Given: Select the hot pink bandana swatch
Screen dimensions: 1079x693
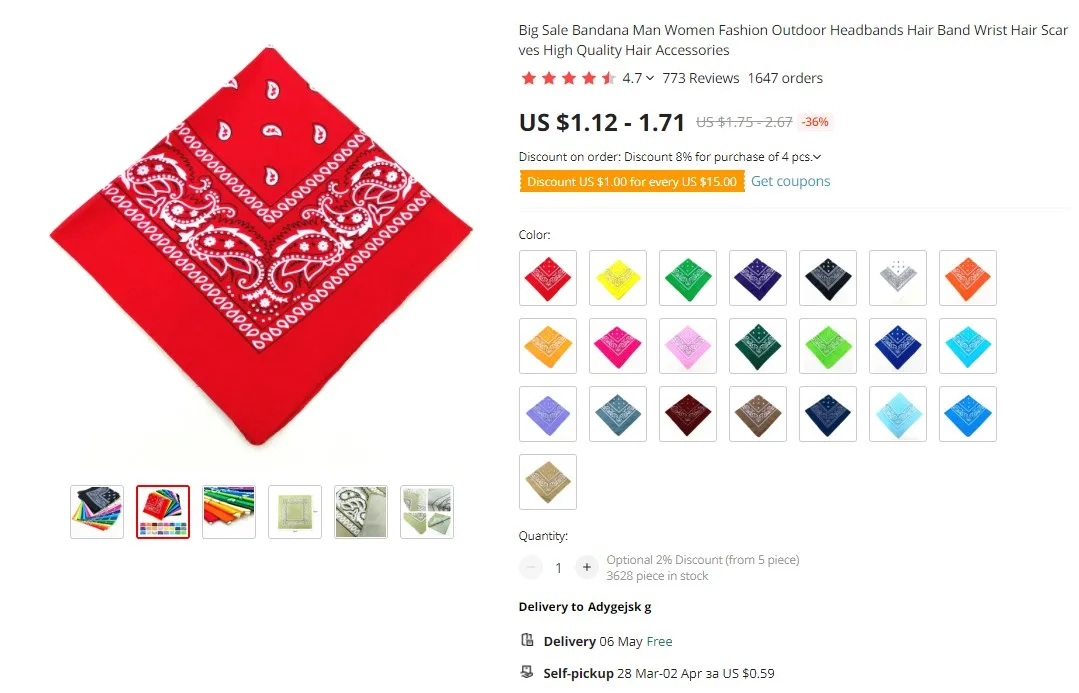Looking at the screenshot, I should coord(618,346).
